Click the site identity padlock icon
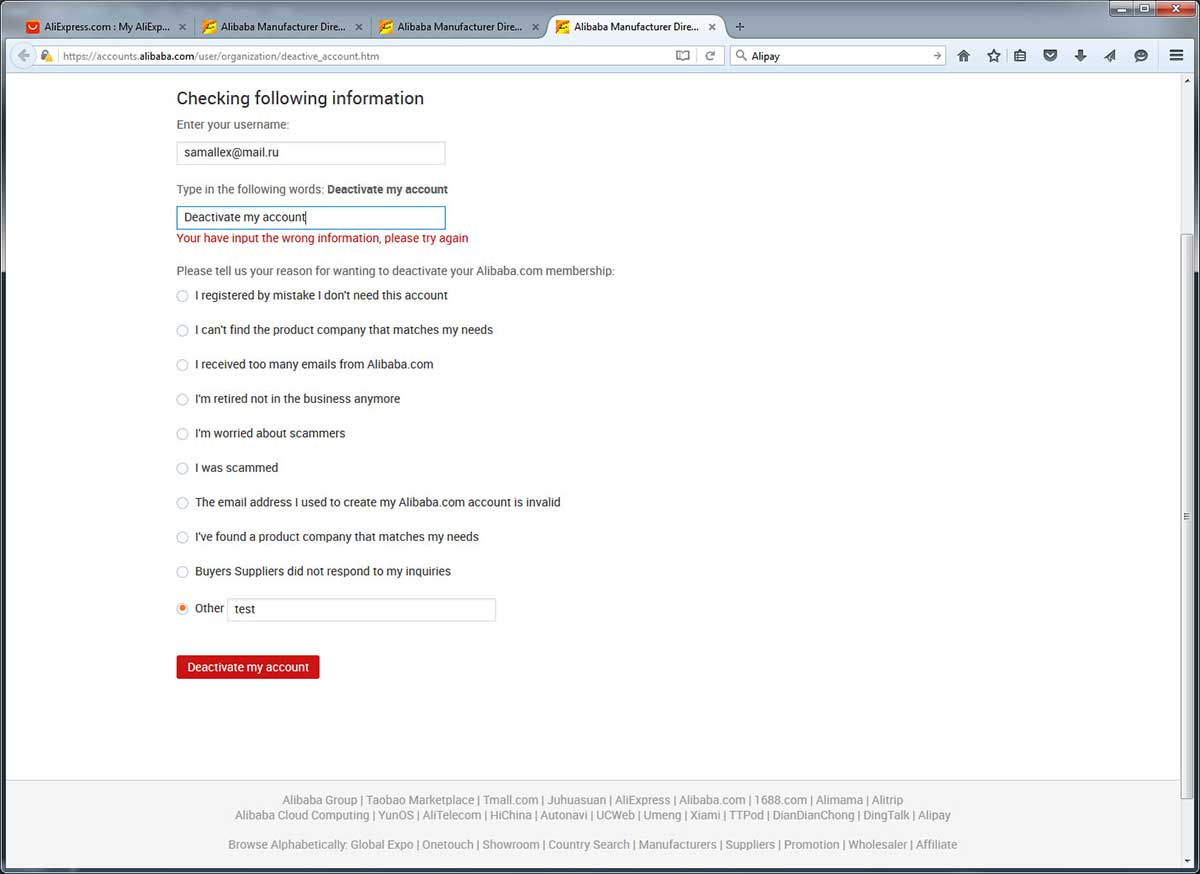 46,56
